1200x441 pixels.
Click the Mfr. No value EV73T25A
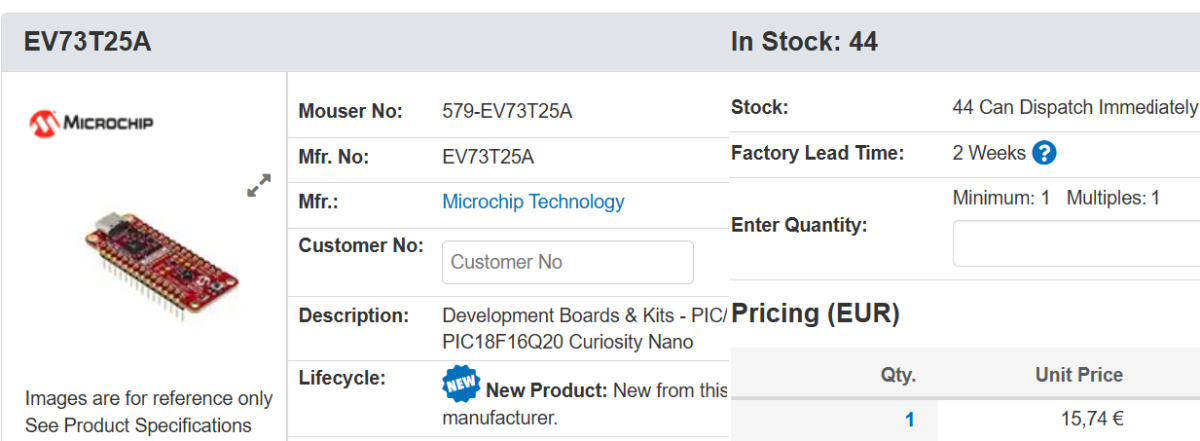tap(488, 157)
